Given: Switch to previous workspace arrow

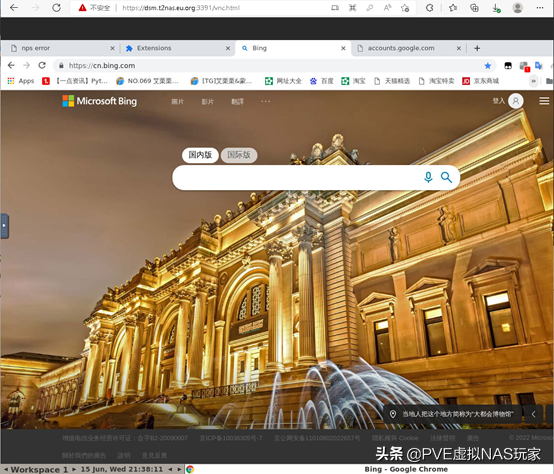Looking at the screenshot, I should coord(6,469).
